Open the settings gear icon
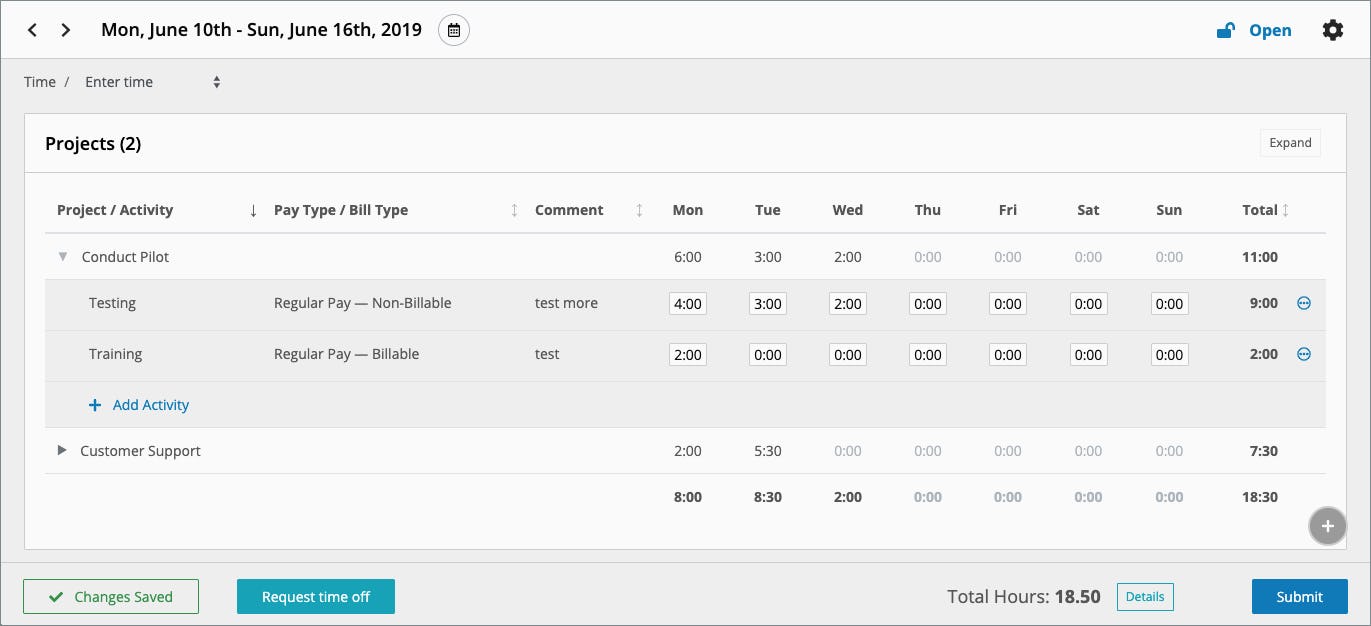This screenshot has height=626, width=1371. [x=1333, y=30]
